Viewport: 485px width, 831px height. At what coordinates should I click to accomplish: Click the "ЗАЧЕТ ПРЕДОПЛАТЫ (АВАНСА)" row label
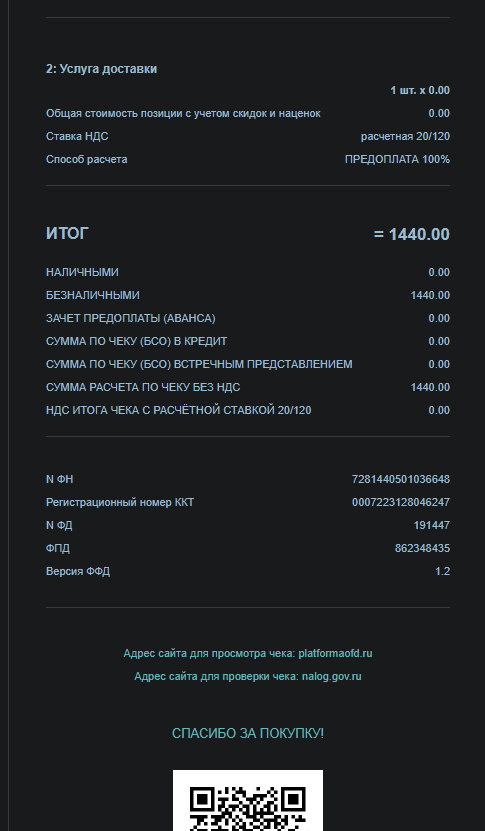[130, 319]
